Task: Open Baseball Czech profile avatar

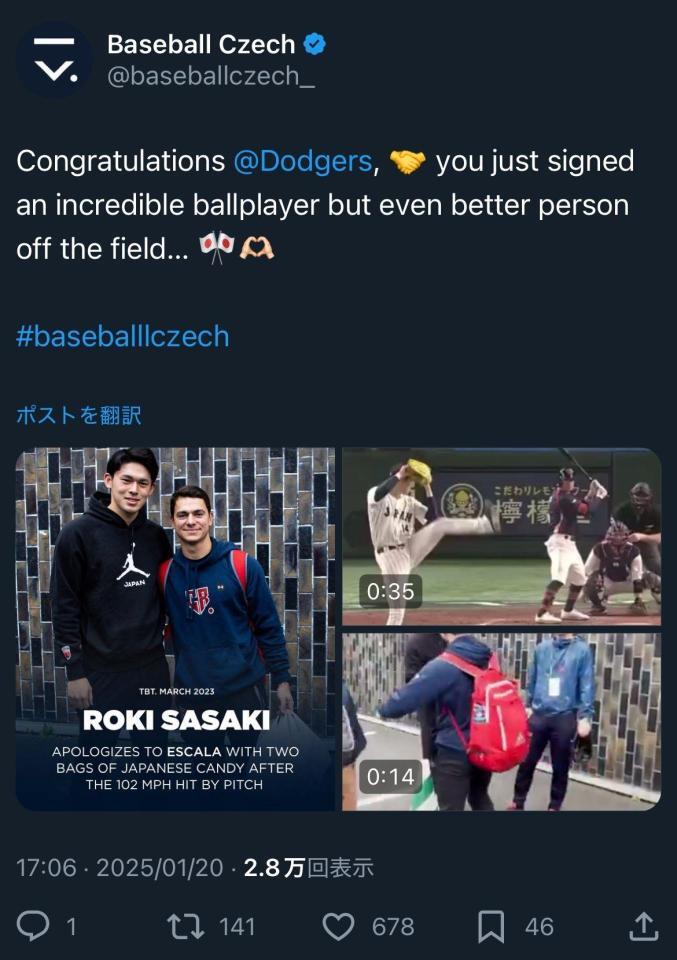Action: point(54,60)
